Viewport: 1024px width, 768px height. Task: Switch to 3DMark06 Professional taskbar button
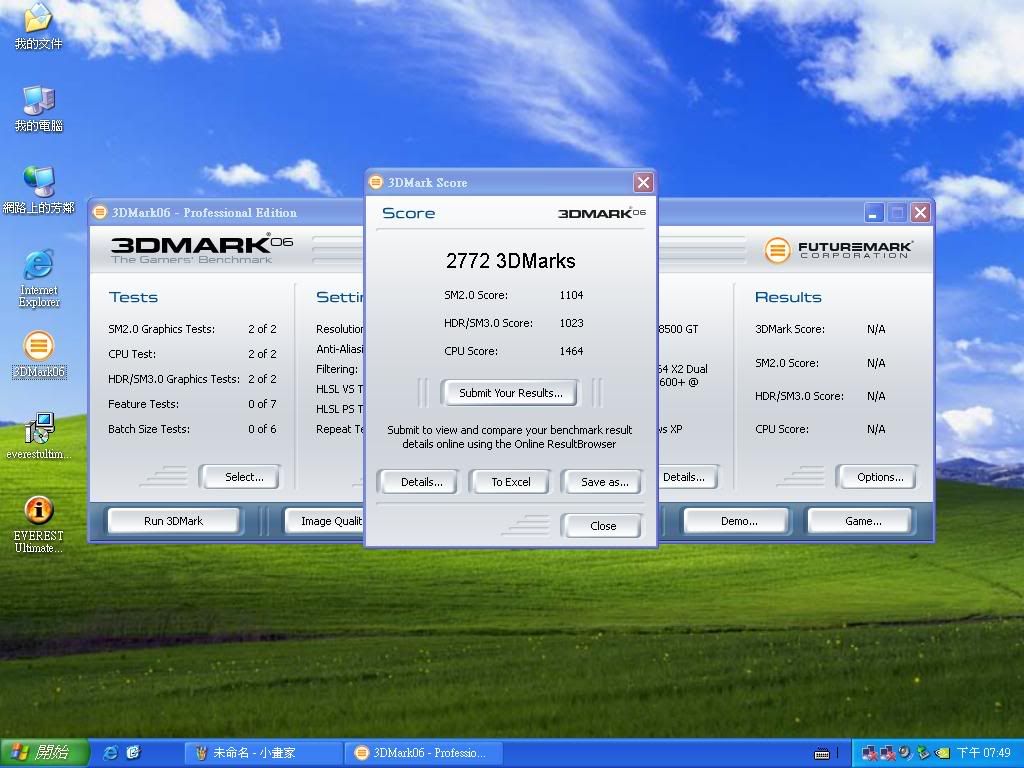coord(423,753)
